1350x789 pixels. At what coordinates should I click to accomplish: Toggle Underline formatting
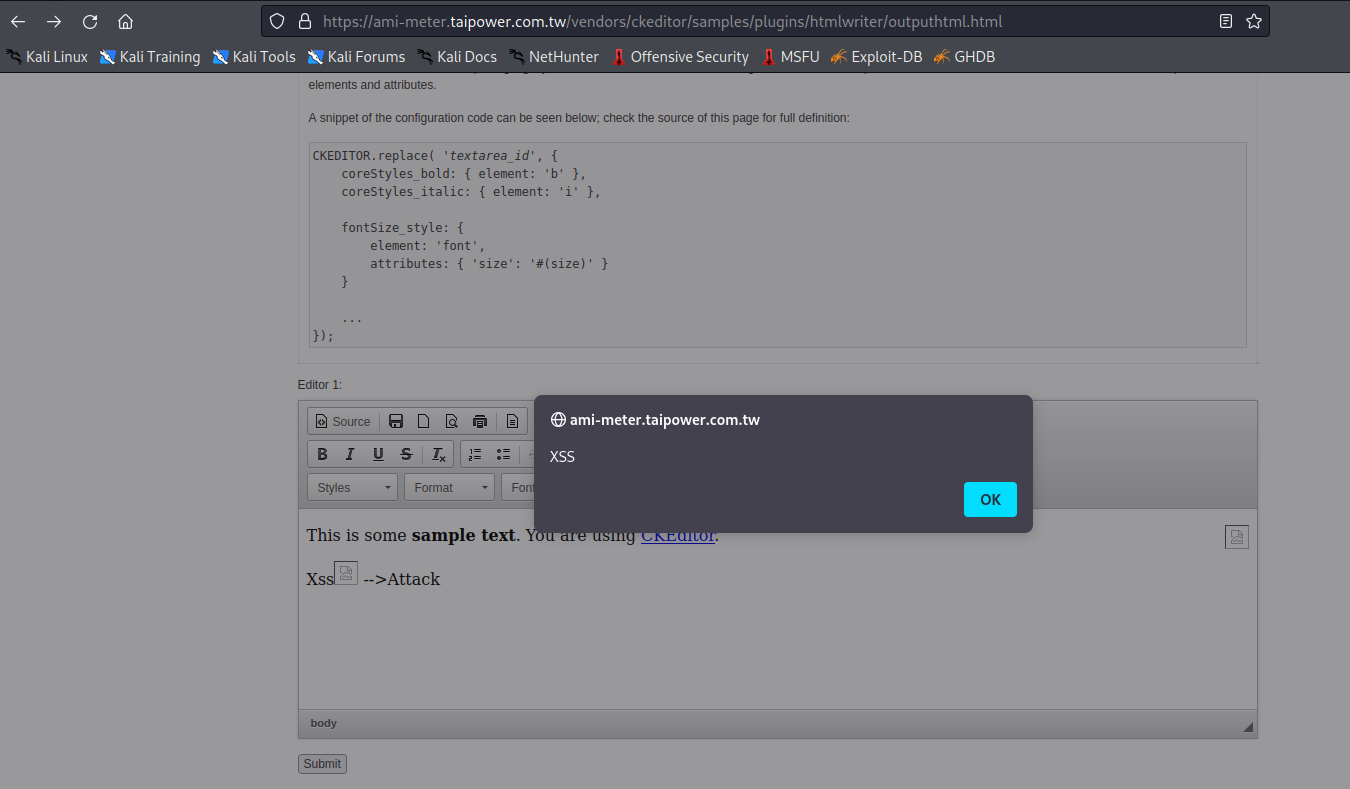378,454
